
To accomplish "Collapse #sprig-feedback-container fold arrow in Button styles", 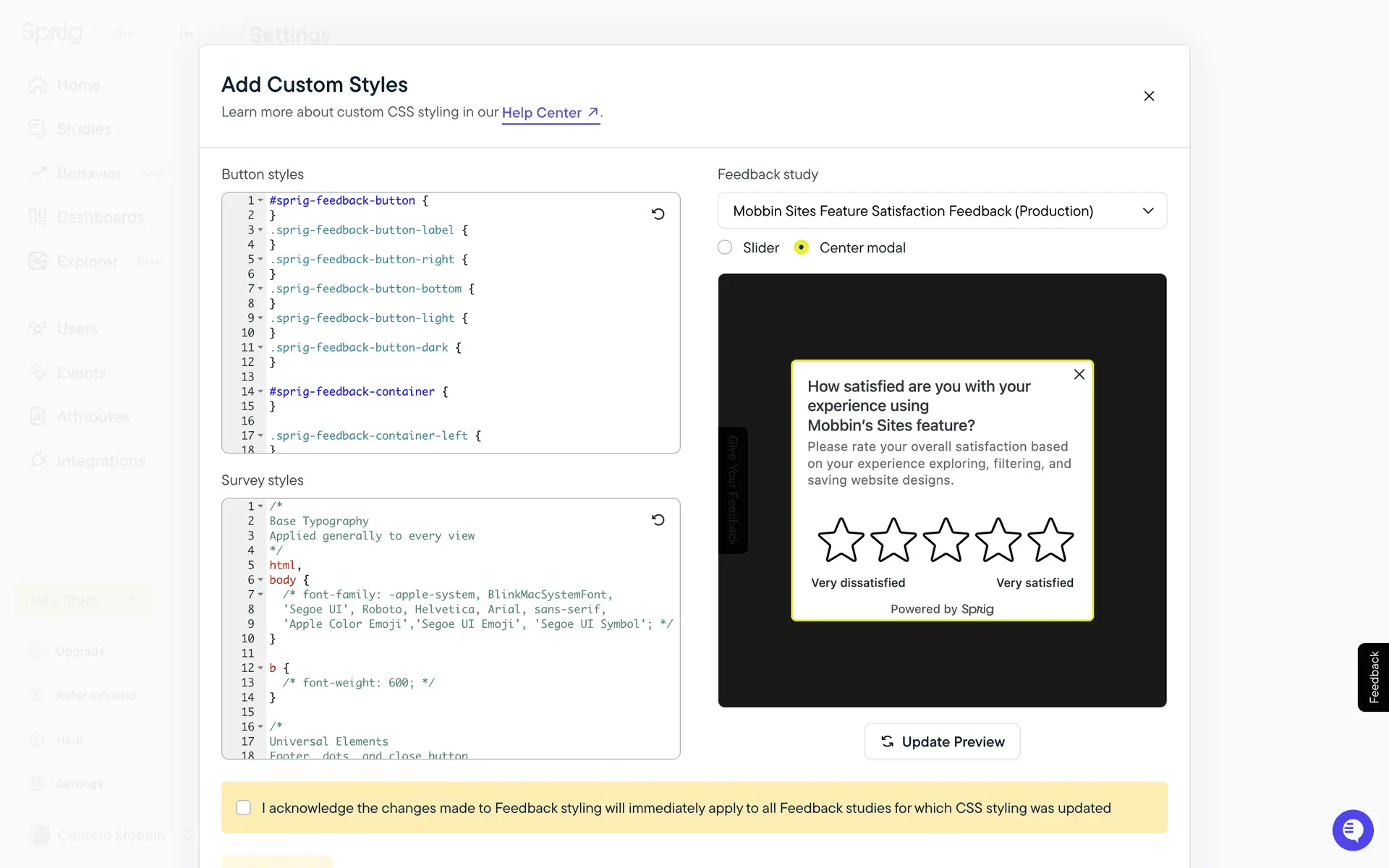I will point(260,391).
